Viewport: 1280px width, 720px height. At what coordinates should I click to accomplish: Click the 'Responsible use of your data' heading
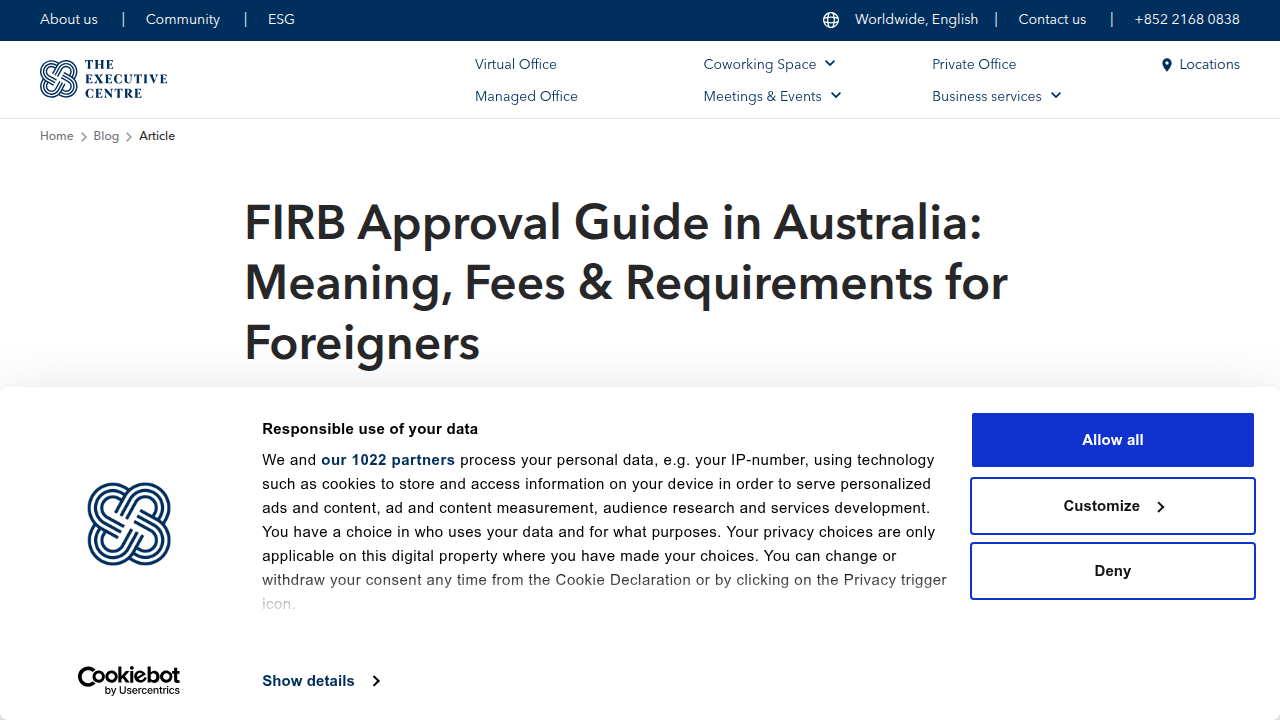point(370,429)
